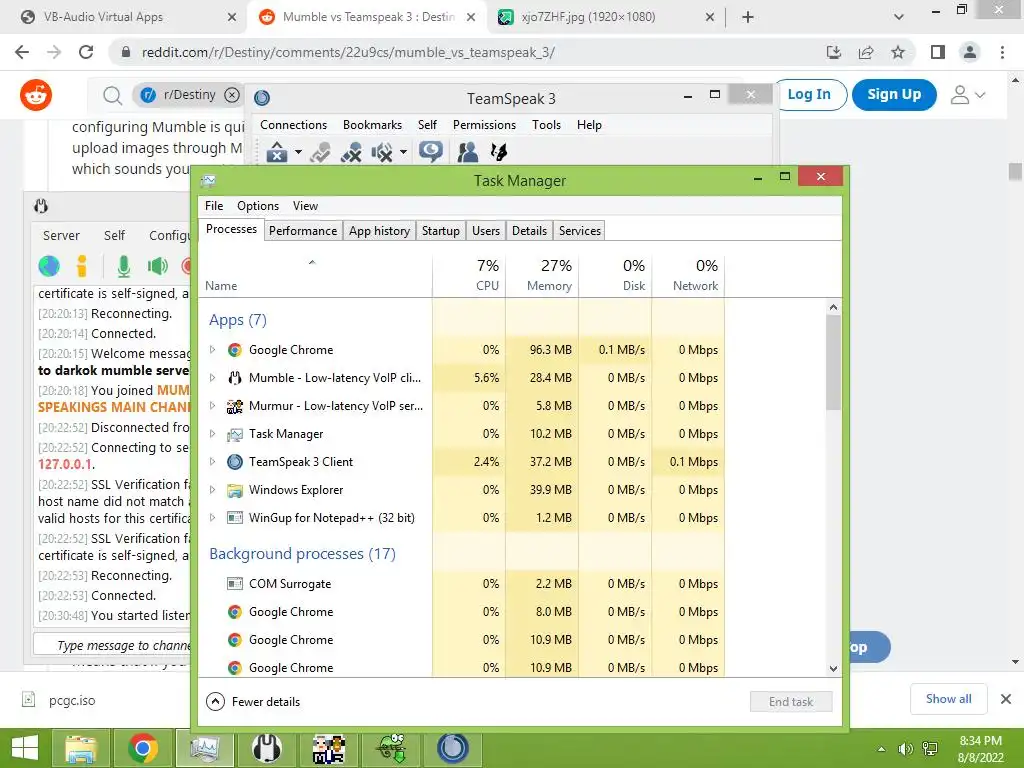1024x768 pixels.
Task: Open the Details tab
Action: pos(529,231)
